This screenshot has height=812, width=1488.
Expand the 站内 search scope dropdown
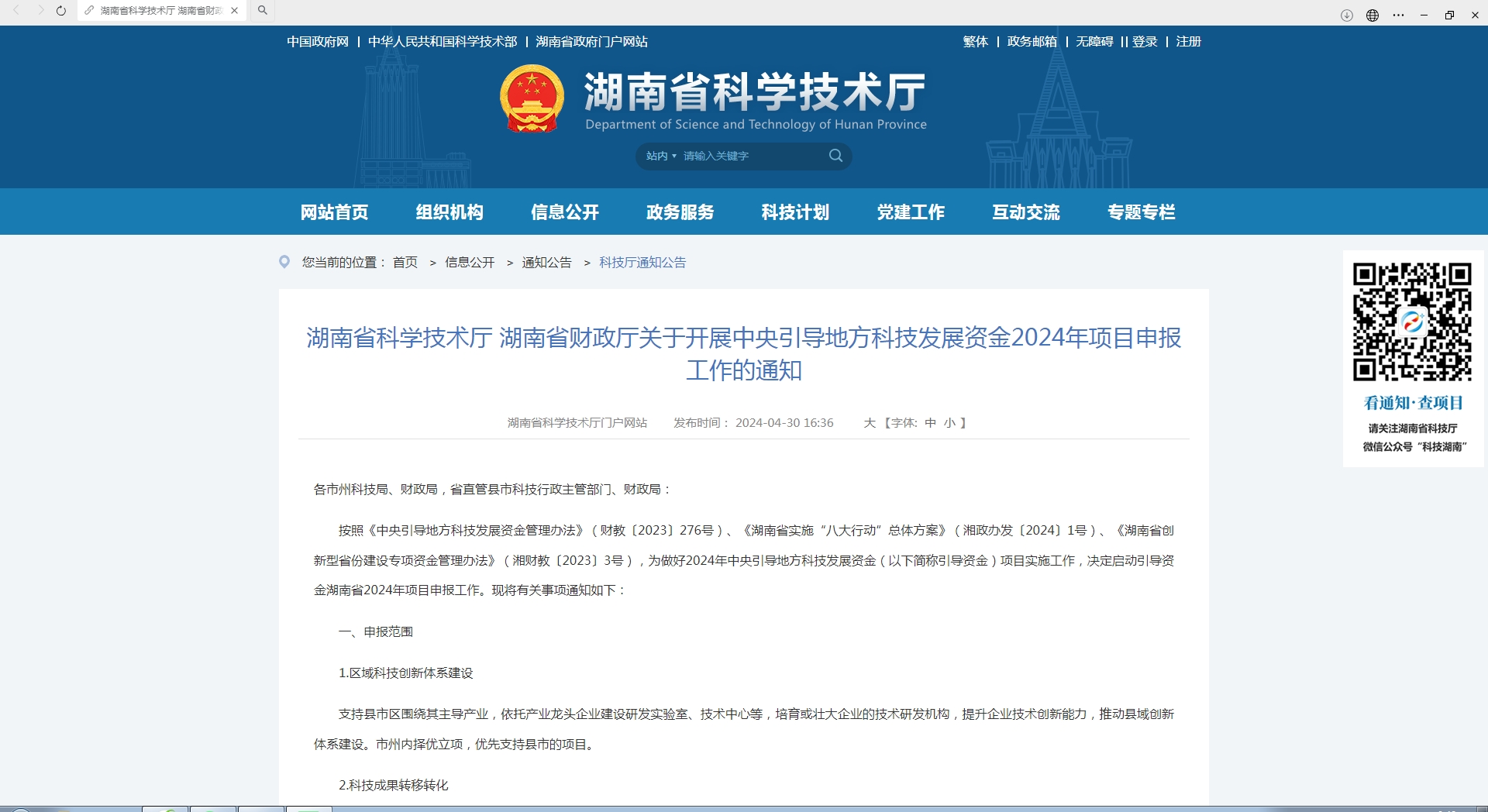click(660, 157)
